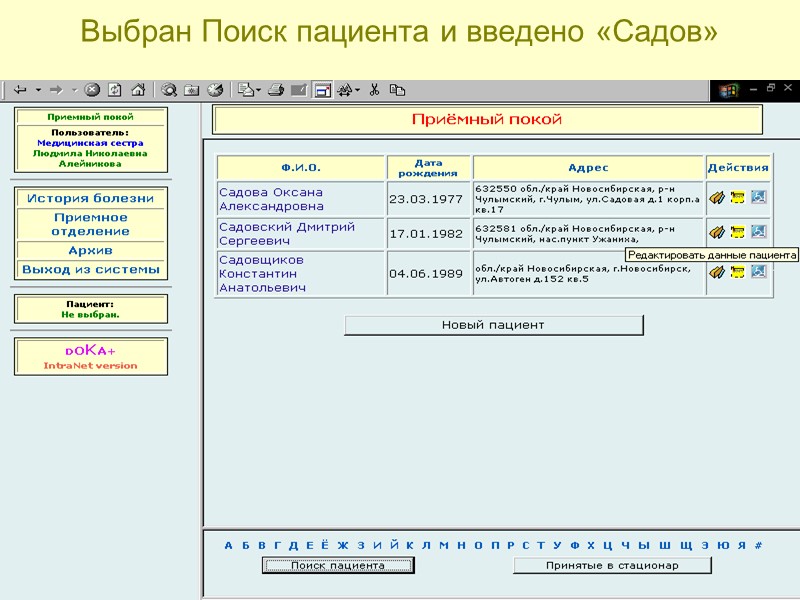Select the blue wheelchair icon for Садовщиков Константин
800x600 pixels.
pos(758,272)
